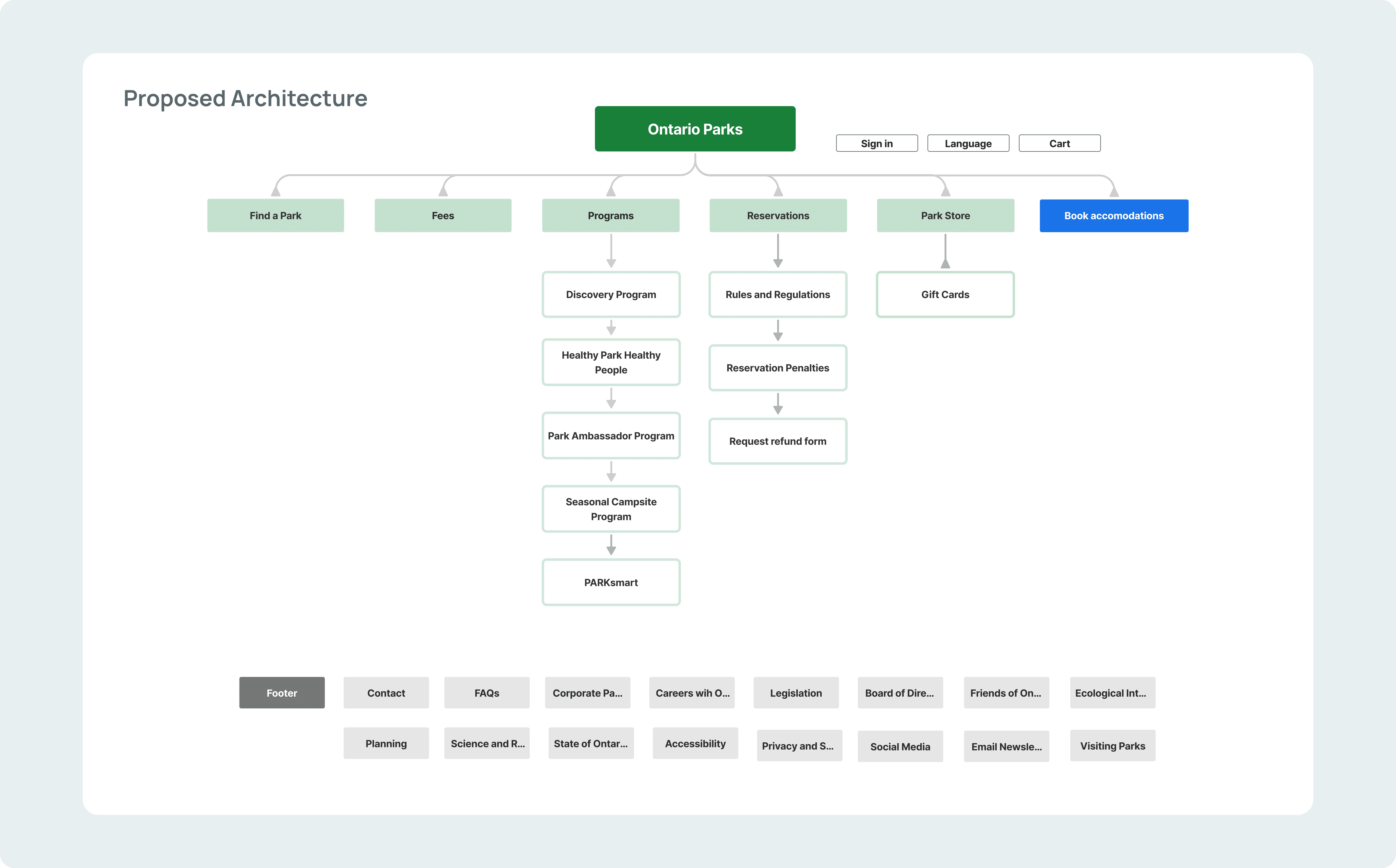Image resolution: width=1396 pixels, height=868 pixels.
Task: Click the Fees navigation node
Action: 443,216
